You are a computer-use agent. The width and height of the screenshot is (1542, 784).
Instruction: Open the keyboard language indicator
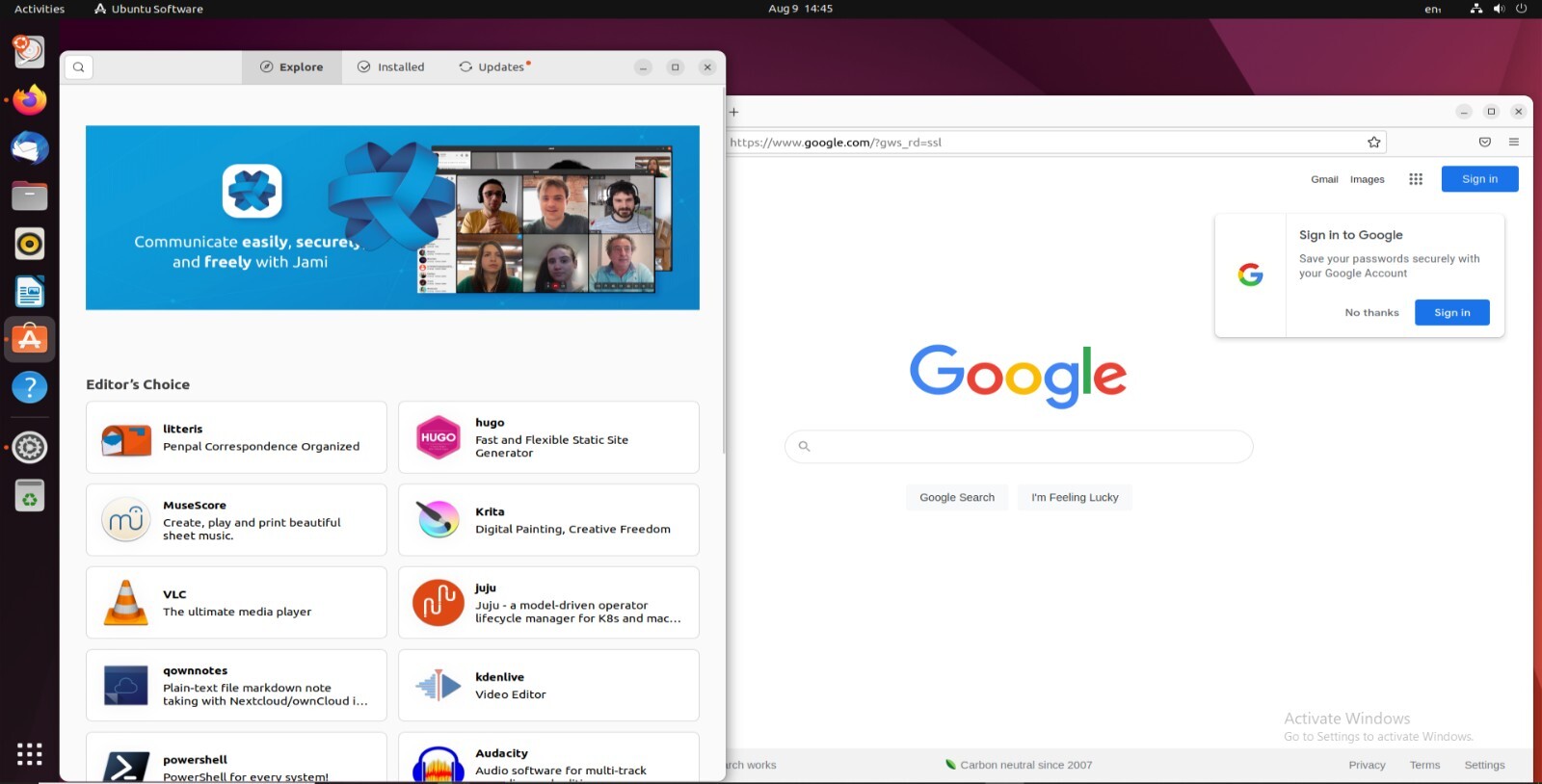coord(1433,9)
